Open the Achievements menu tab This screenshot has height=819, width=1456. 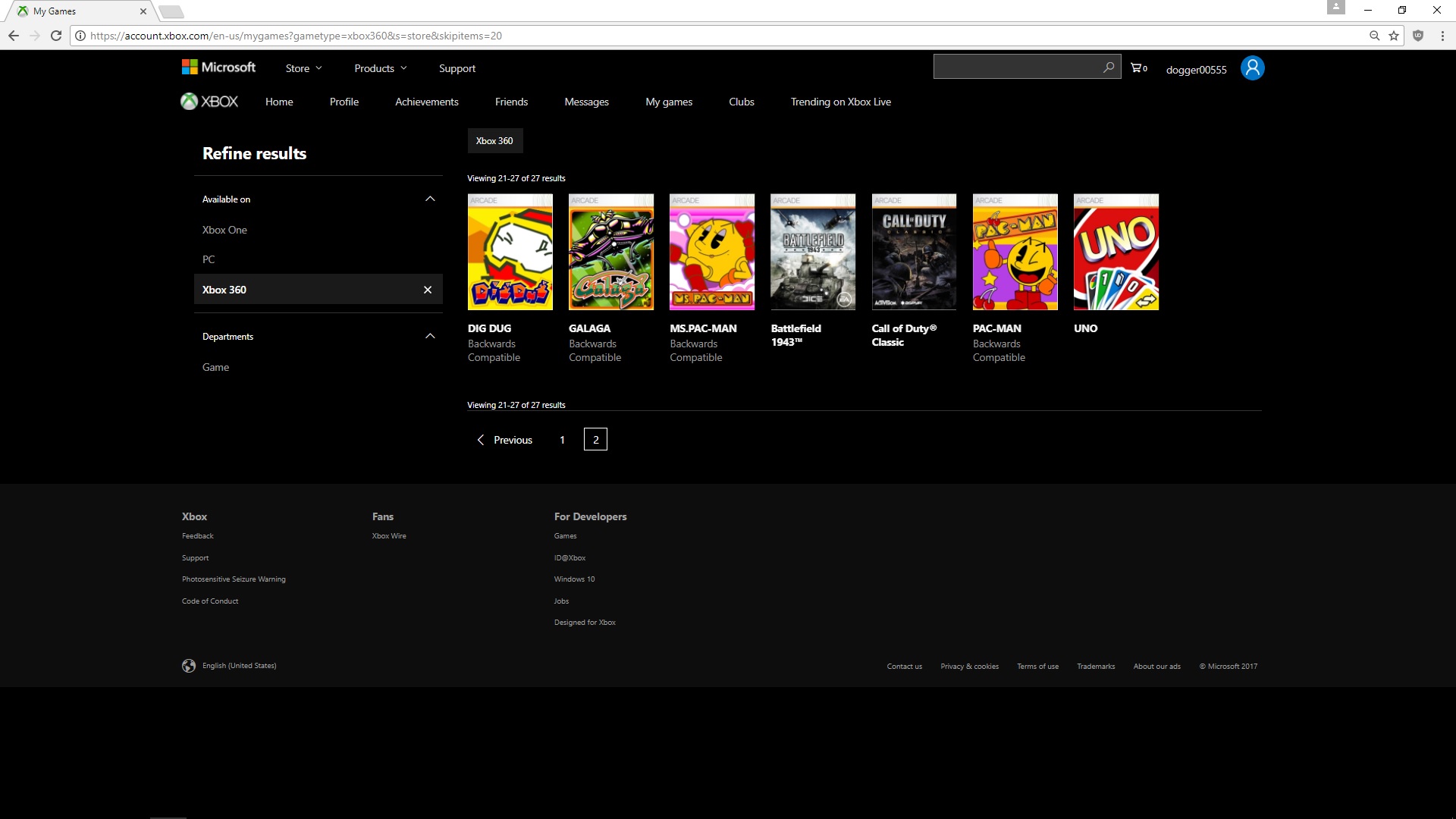click(x=426, y=101)
